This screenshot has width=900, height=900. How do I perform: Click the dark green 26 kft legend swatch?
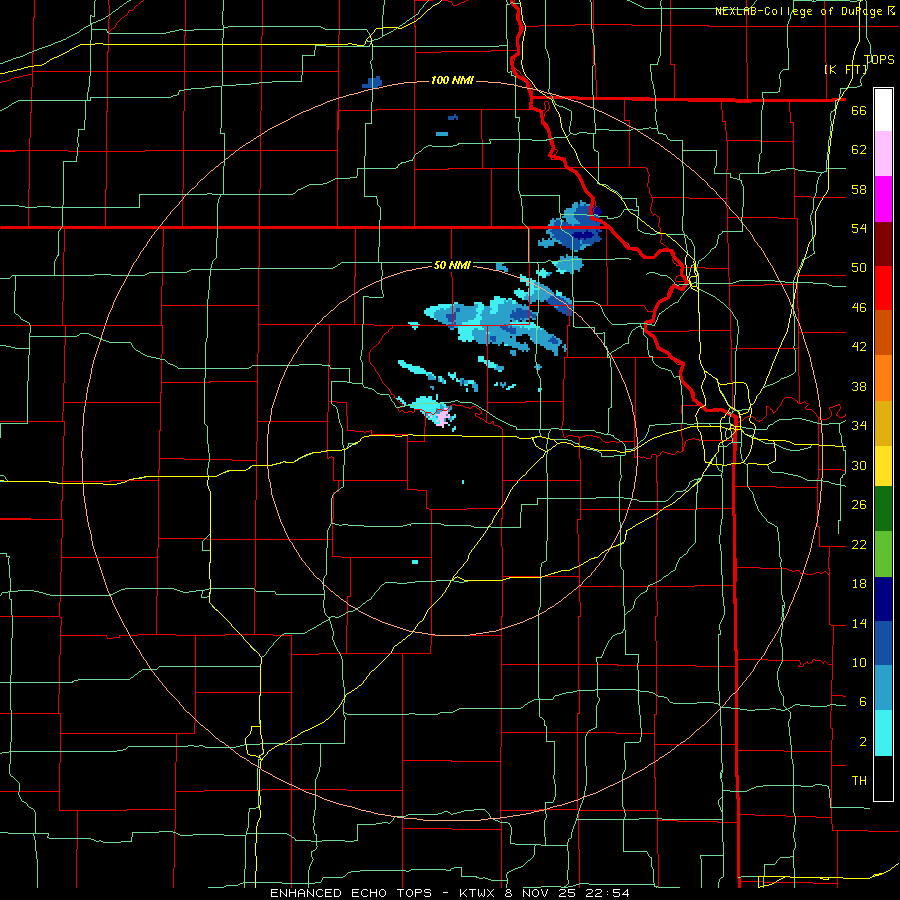pyautogui.click(x=883, y=509)
